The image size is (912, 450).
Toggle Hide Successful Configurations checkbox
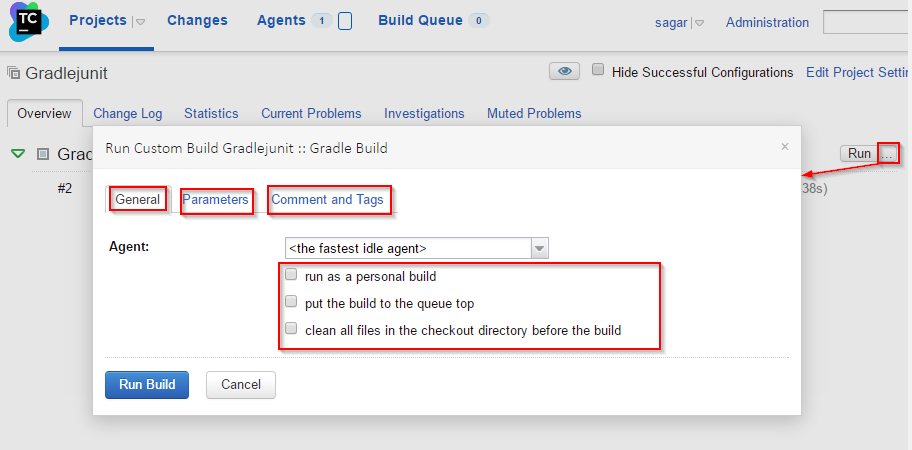coord(597,70)
